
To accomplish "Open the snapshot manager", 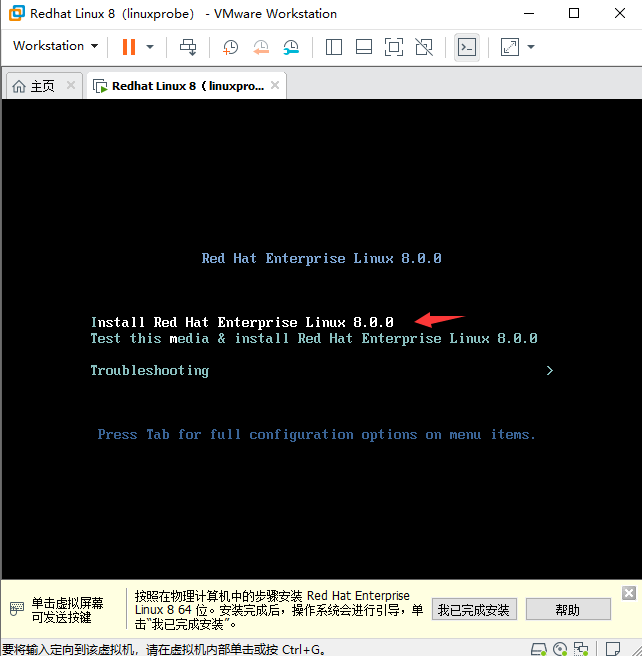I will coord(291,47).
